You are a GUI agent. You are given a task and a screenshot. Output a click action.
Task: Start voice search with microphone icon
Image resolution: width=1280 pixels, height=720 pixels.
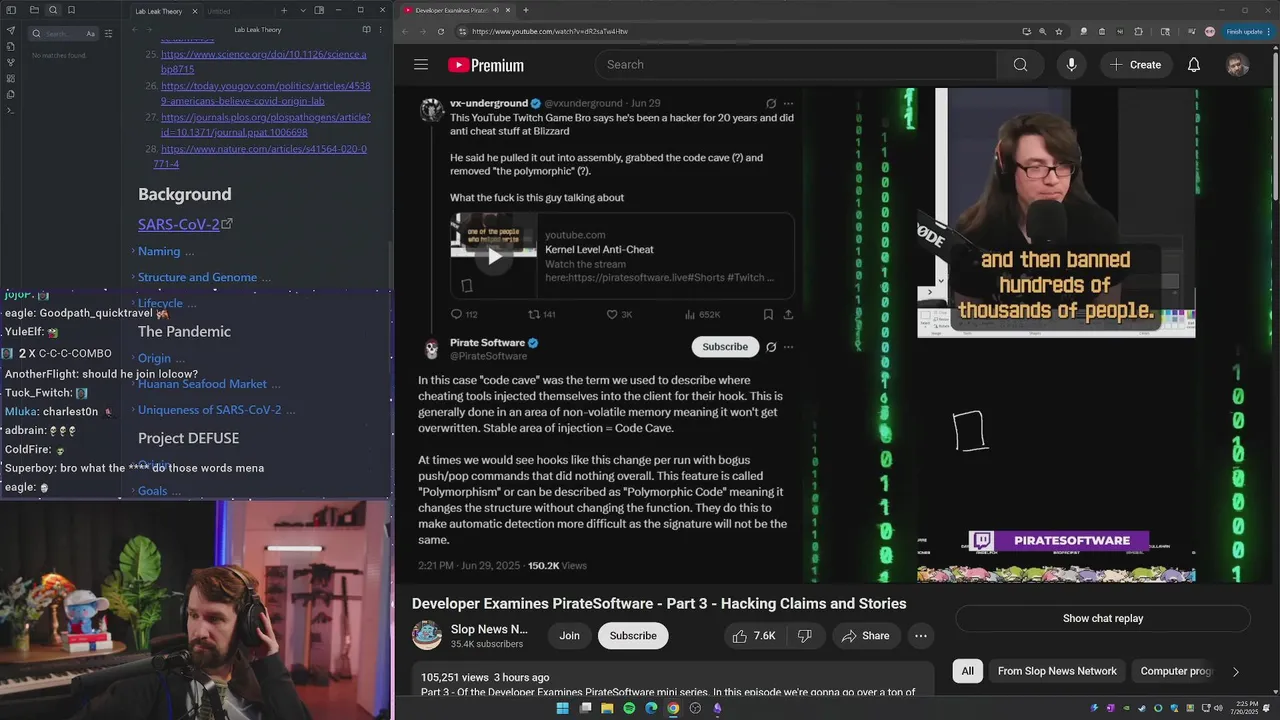pyautogui.click(x=1071, y=65)
